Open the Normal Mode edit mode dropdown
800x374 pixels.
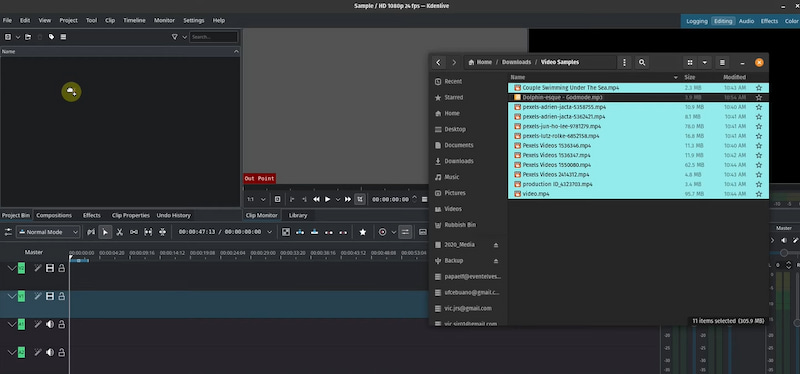(x=48, y=232)
